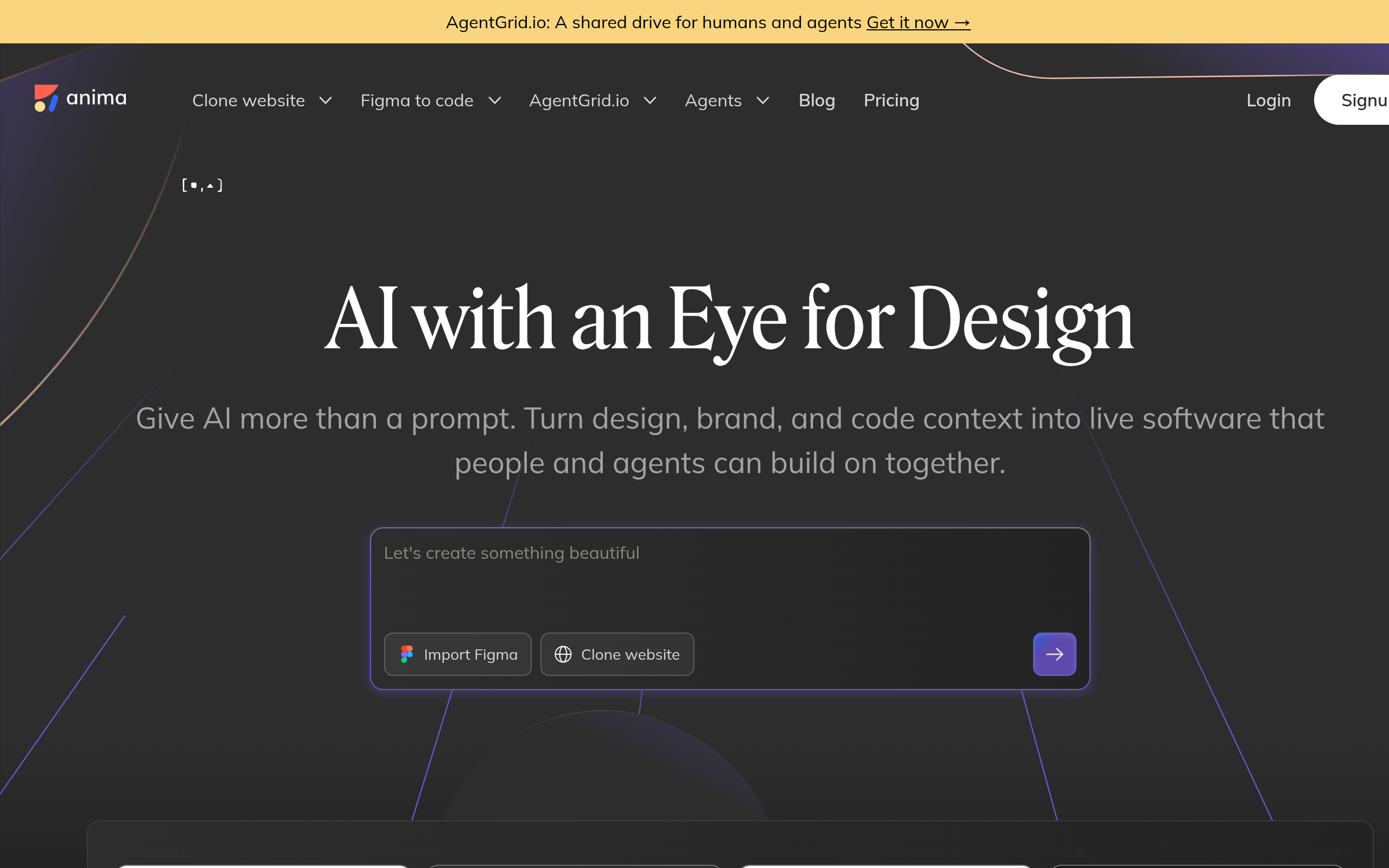1389x868 pixels.
Task: Submit prompt with the purple arrow button
Action: (1054, 654)
